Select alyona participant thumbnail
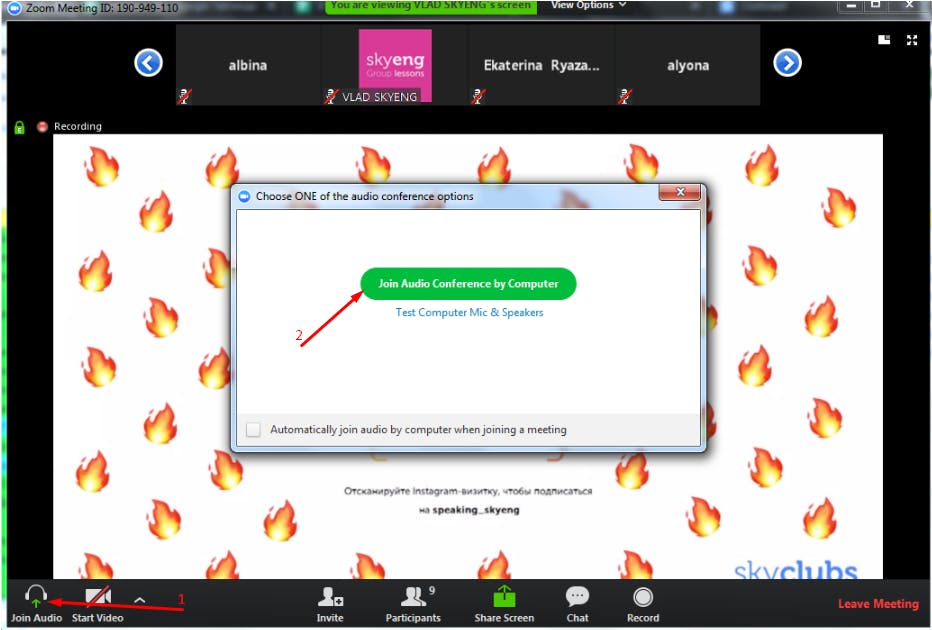 pyautogui.click(x=688, y=65)
